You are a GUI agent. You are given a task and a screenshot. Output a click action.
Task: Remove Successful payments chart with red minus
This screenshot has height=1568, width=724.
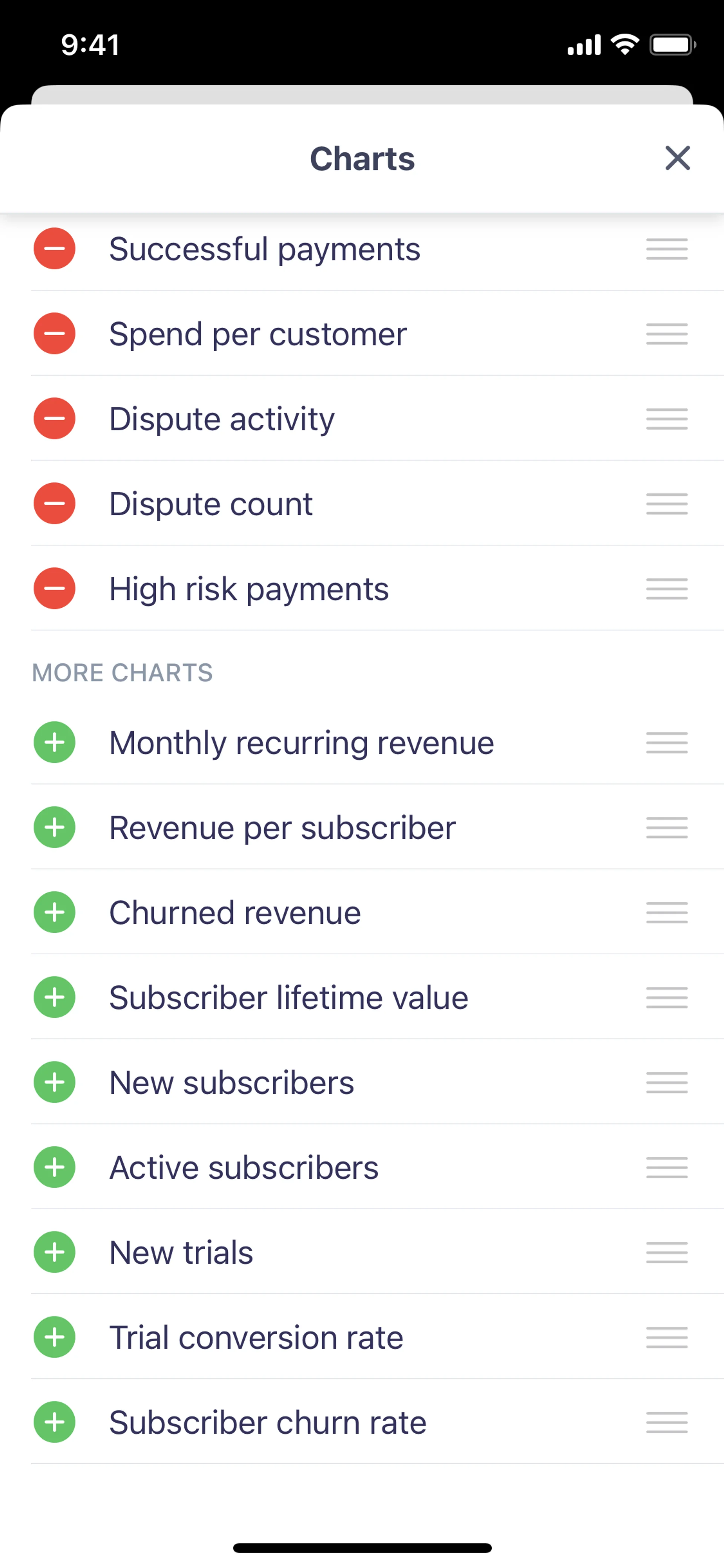(54, 248)
